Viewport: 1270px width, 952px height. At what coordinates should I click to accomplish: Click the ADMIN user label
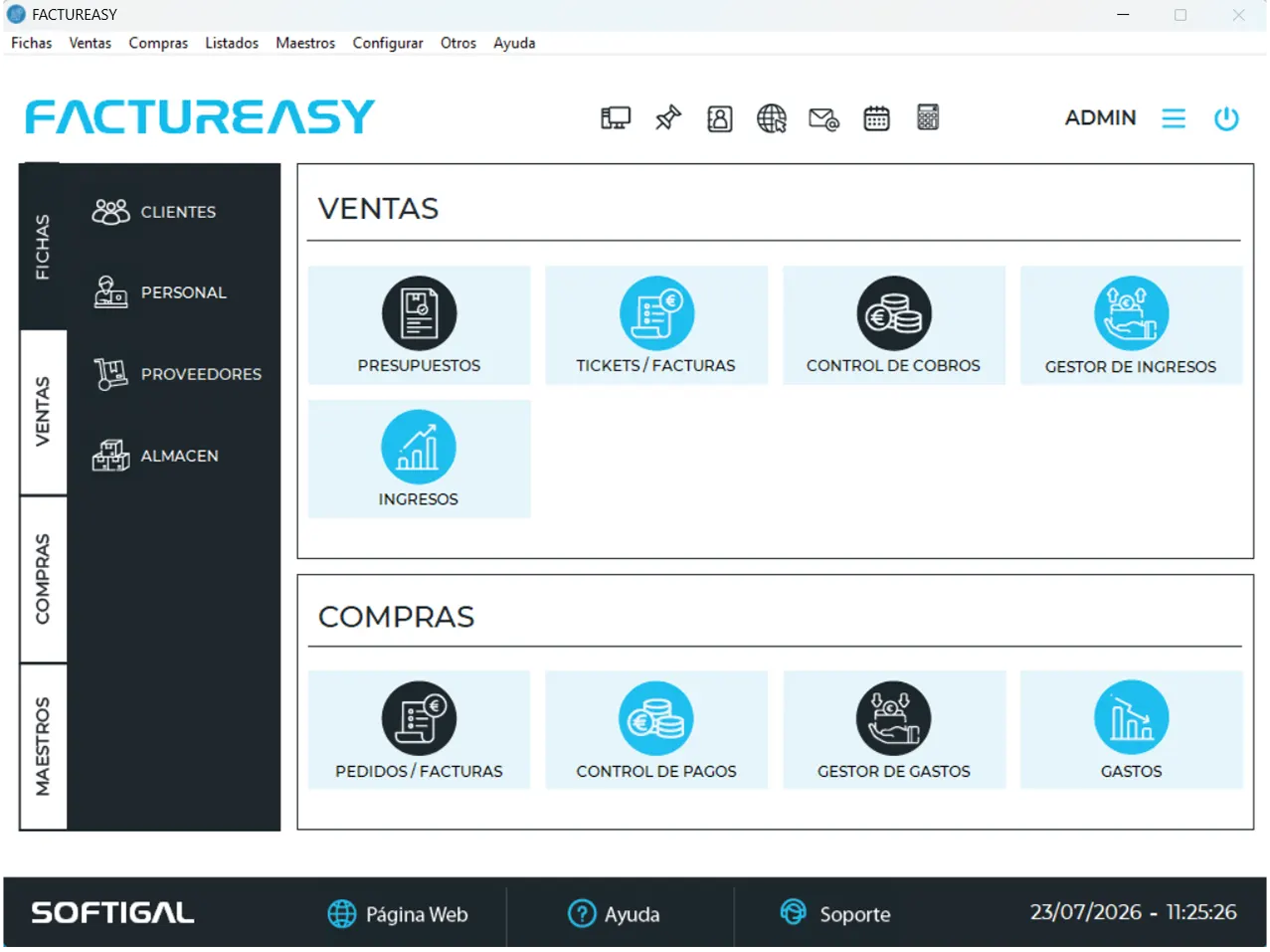pyautogui.click(x=1100, y=117)
